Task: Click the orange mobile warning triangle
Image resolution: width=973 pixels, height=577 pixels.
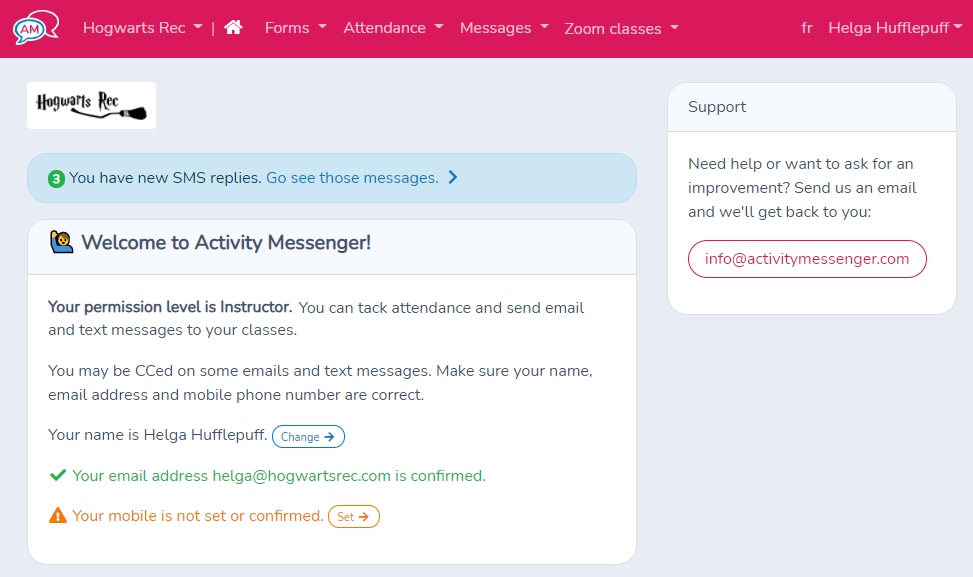Action: [58, 516]
